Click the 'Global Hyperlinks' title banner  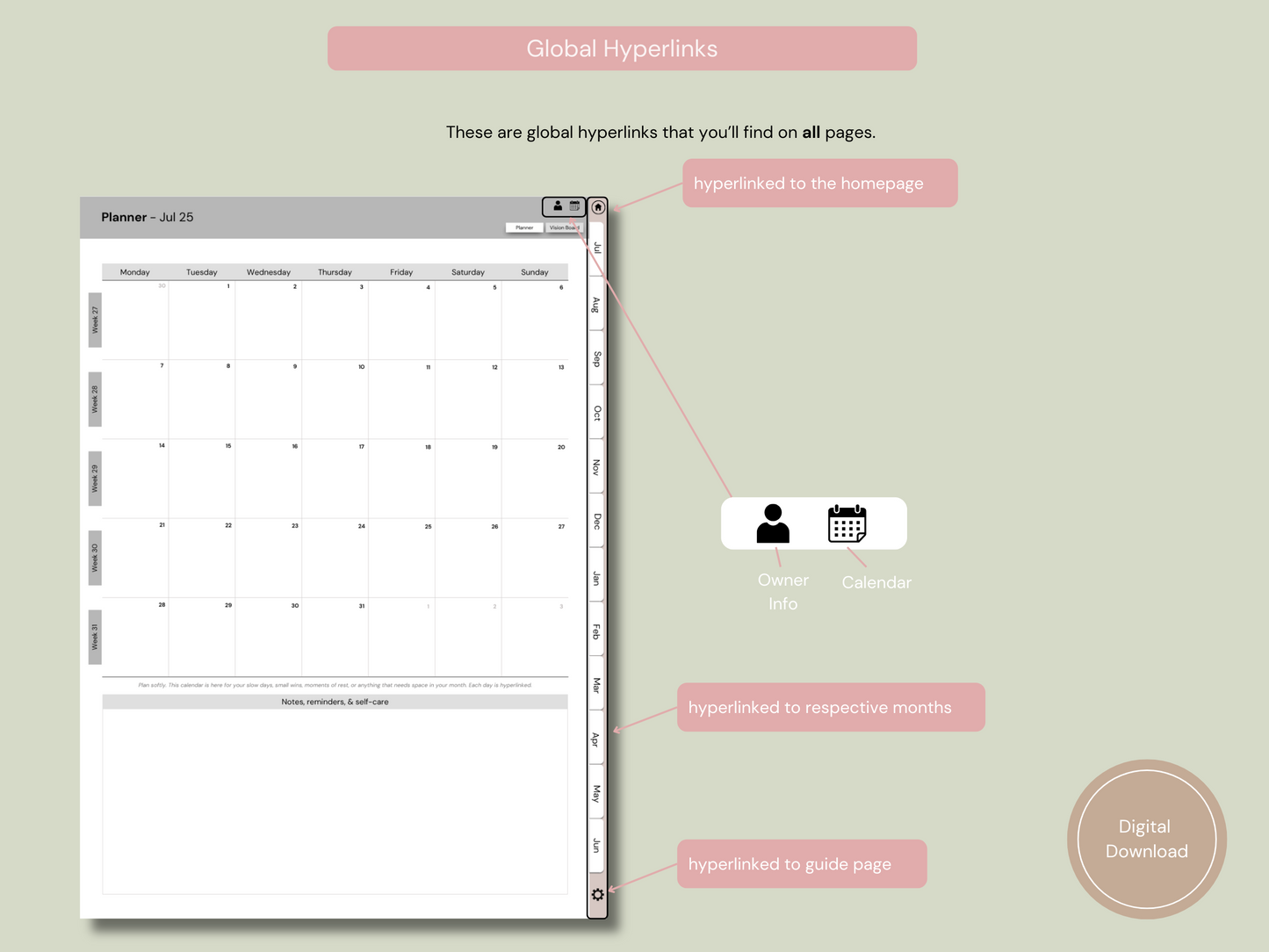click(x=622, y=48)
